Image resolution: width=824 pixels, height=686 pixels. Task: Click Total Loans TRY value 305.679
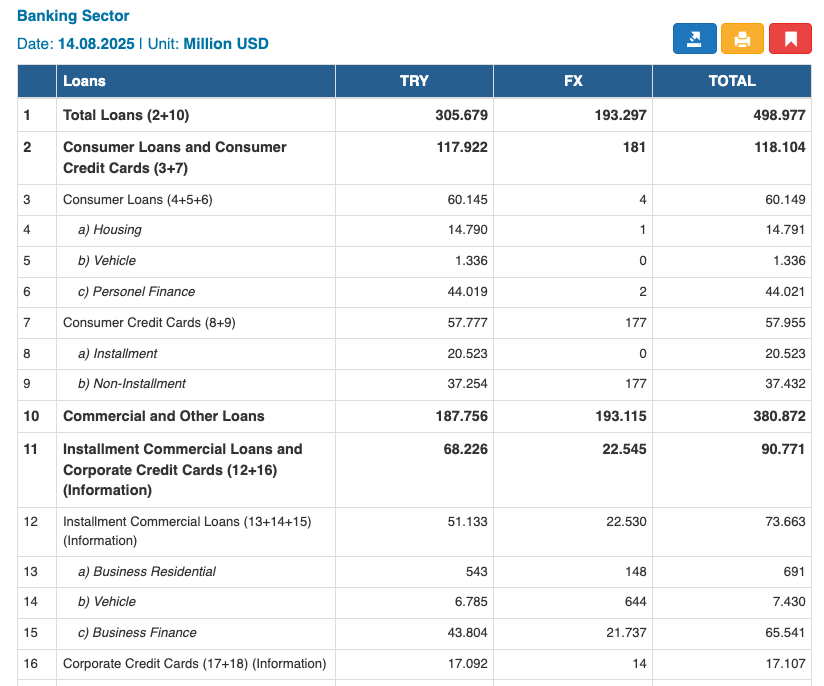pyautogui.click(x=461, y=115)
